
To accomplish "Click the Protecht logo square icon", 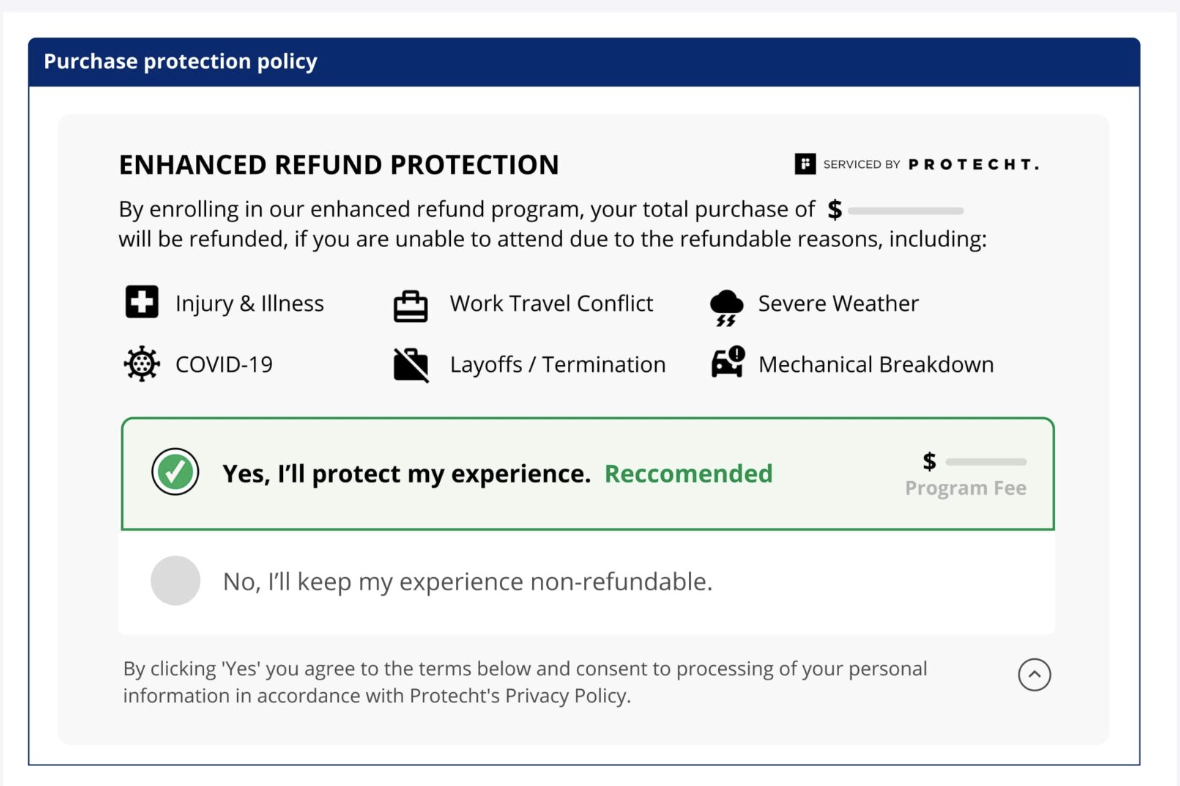I will point(805,164).
